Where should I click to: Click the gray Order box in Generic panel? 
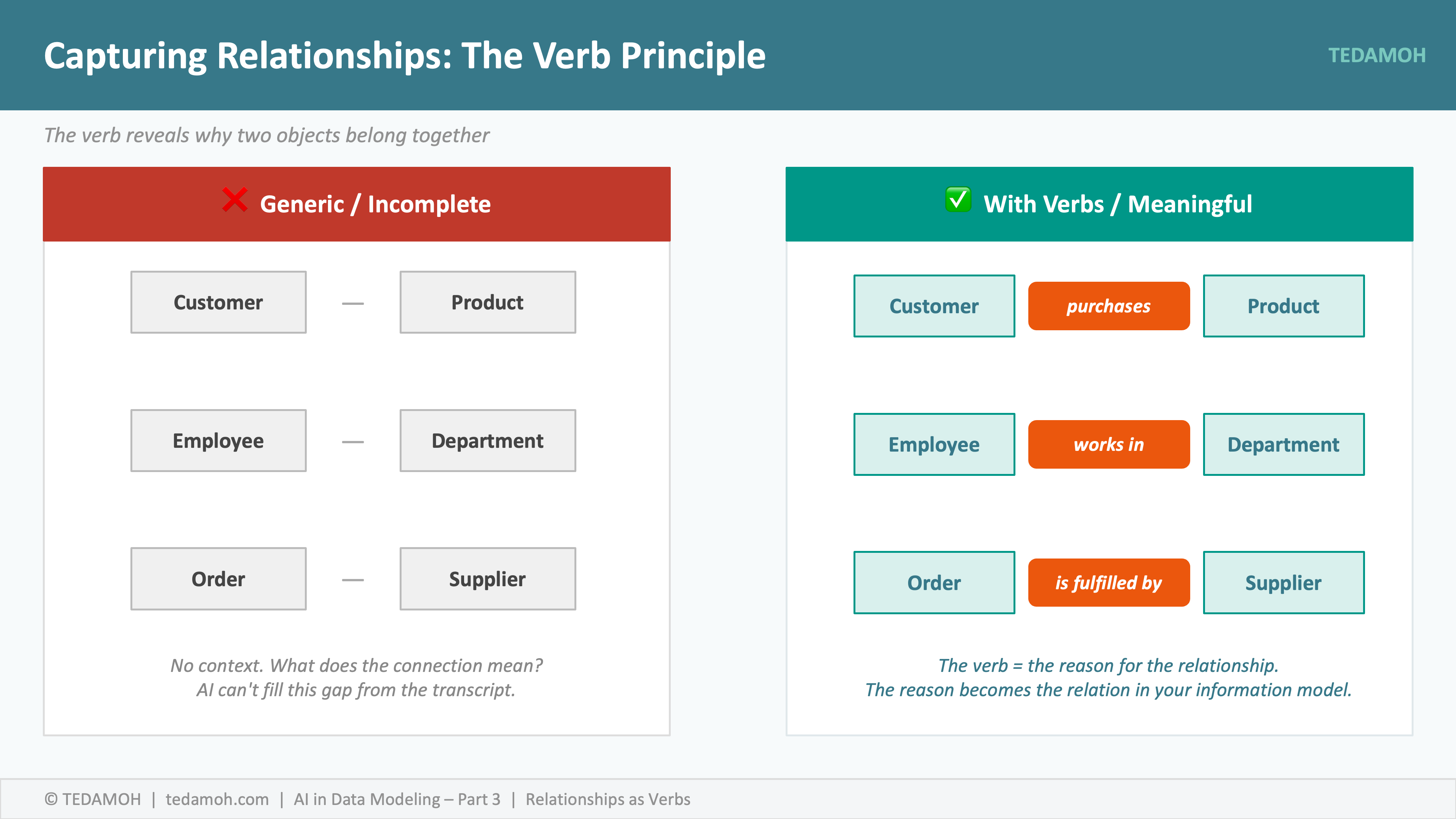218,579
